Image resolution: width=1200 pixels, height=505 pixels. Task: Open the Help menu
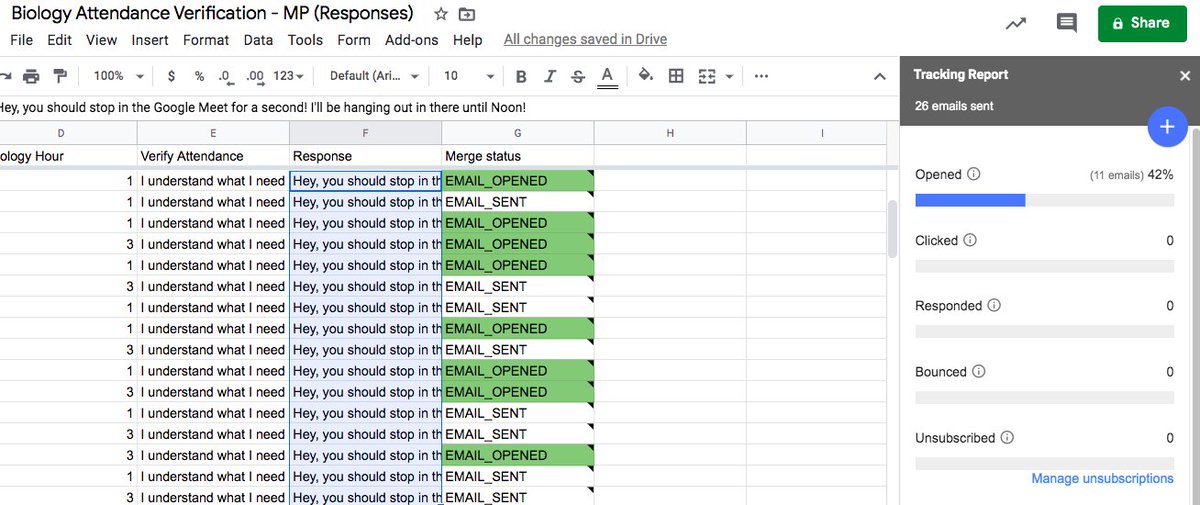[x=467, y=40]
